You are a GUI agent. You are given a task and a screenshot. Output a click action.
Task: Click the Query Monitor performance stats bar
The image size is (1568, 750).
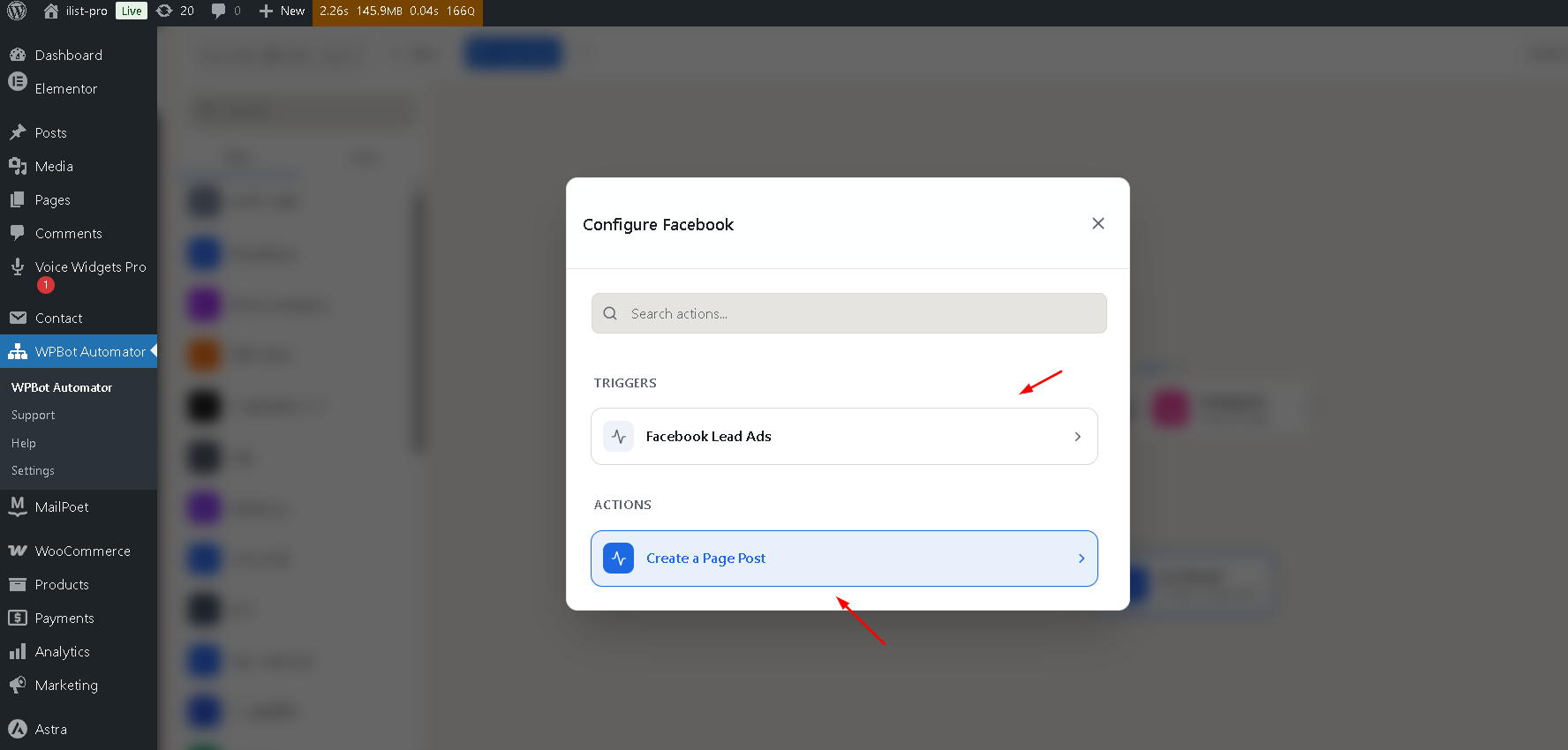click(397, 11)
